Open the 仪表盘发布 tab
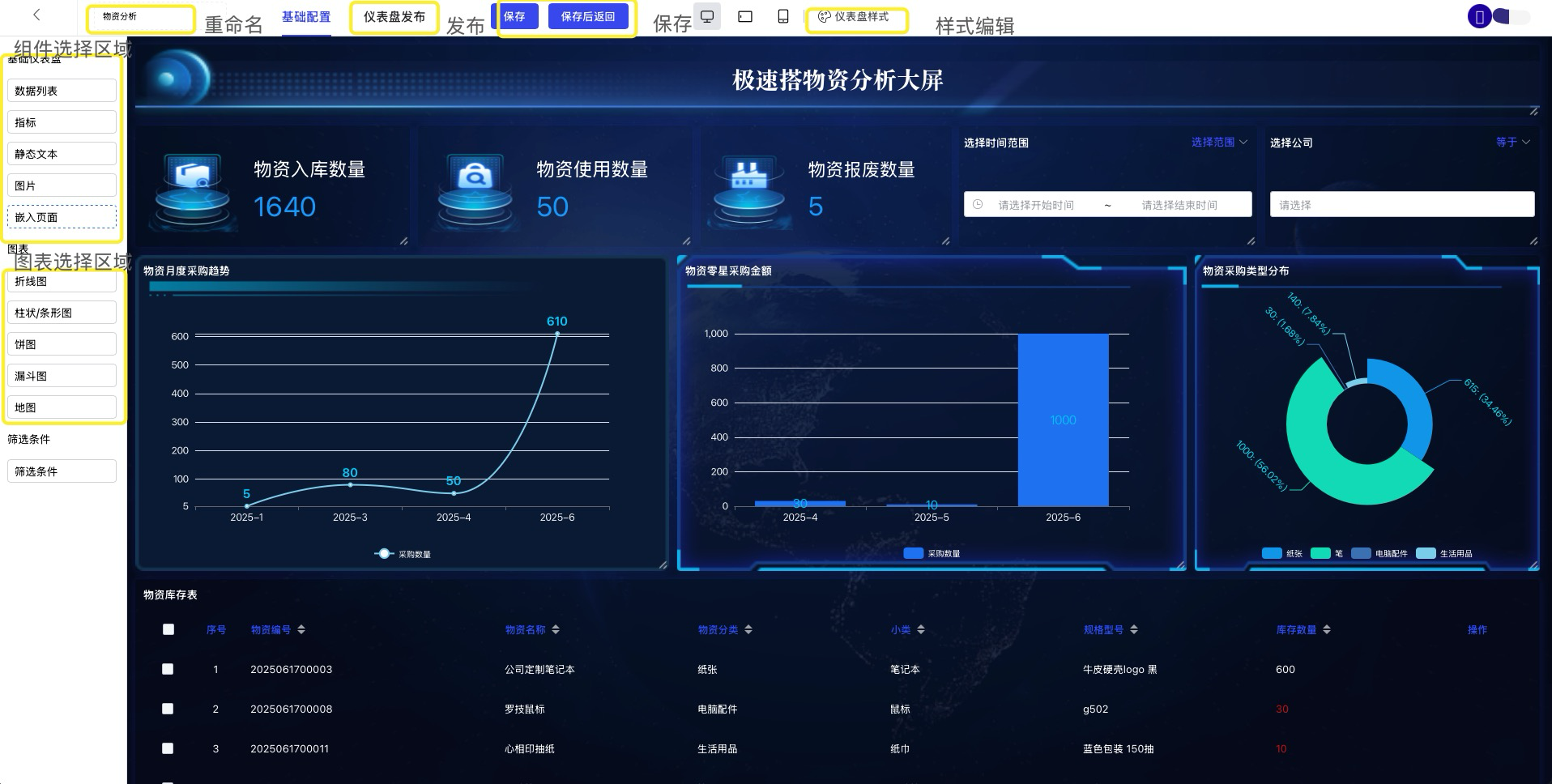 pos(394,17)
